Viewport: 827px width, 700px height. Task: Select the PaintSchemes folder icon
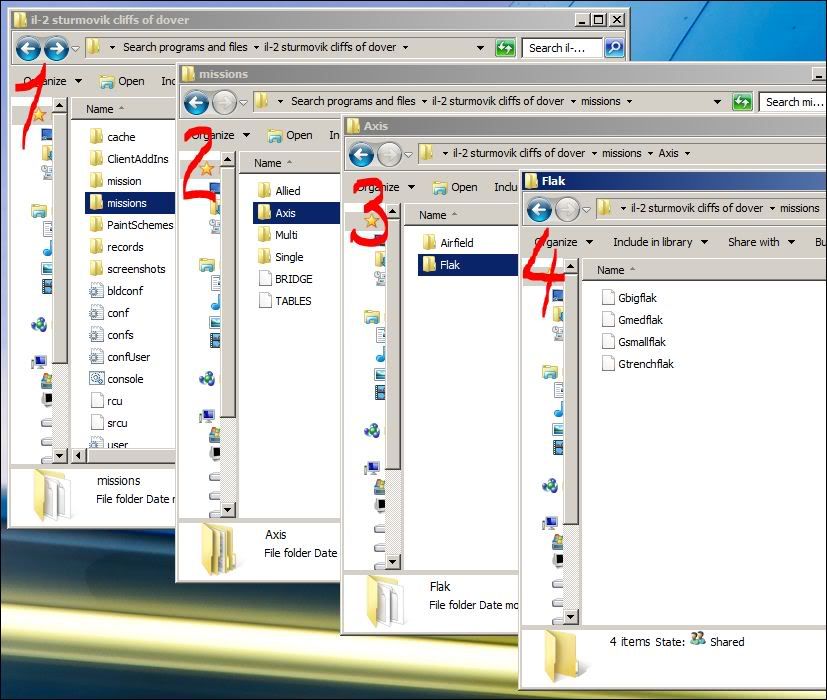pos(96,225)
